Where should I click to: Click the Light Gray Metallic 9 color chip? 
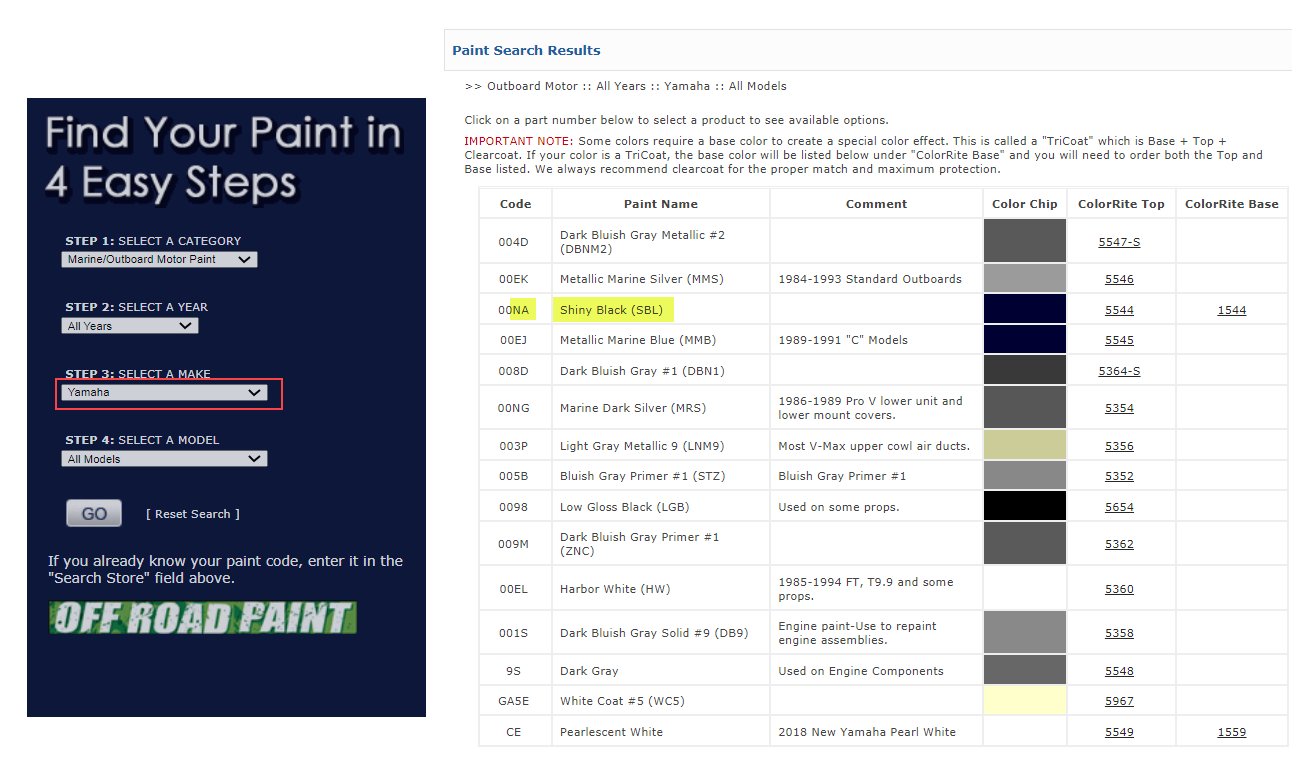coord(1024,445)
